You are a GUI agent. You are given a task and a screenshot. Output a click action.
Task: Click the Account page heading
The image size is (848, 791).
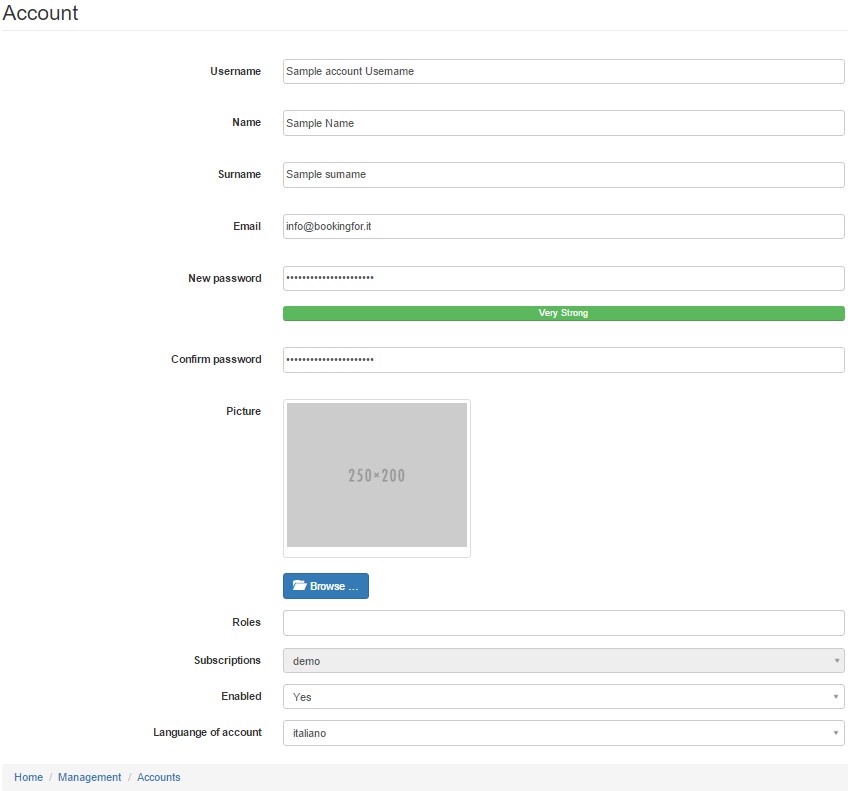[x=41, y=12]
